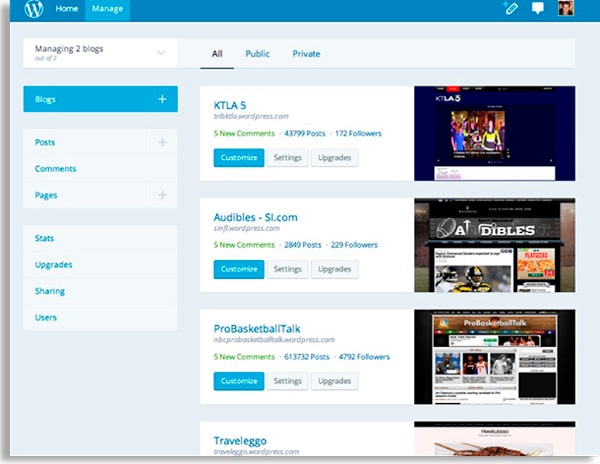Open the KTLA 5 blog title
The height and width of the screenshot is (464, 600).
click(230, 105)
